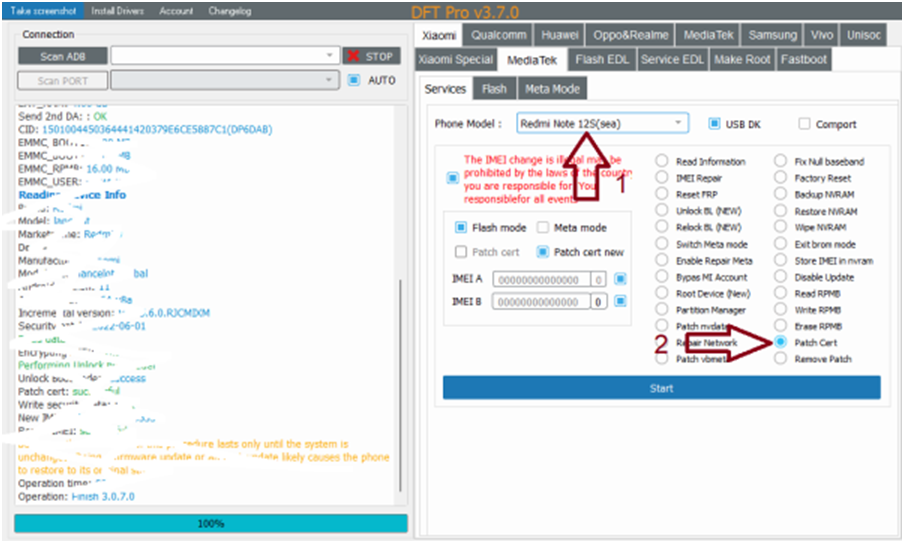Select the Enable Repair Meta option

pos(662,260)
